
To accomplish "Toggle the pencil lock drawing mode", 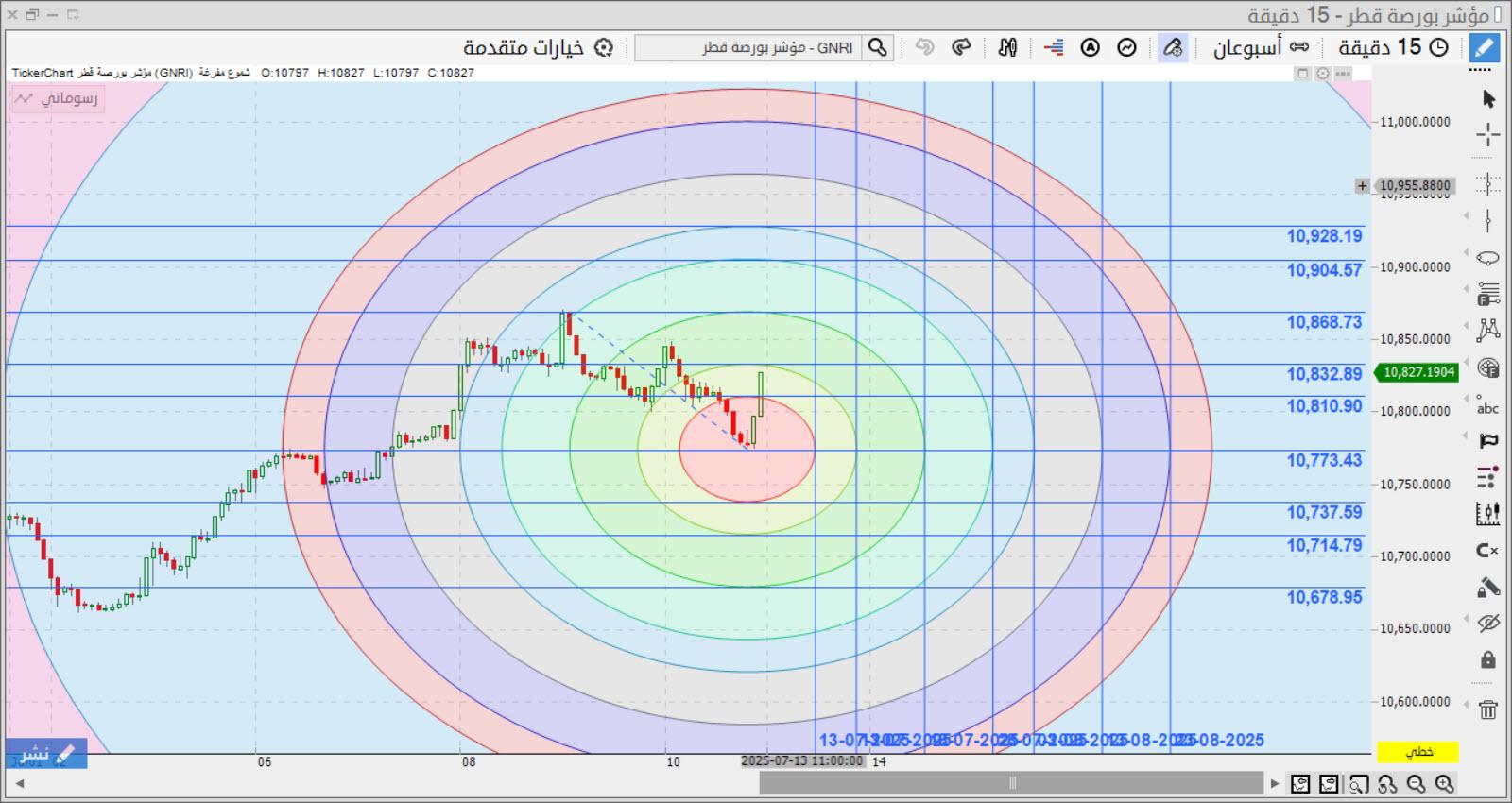I will 1488,587.
